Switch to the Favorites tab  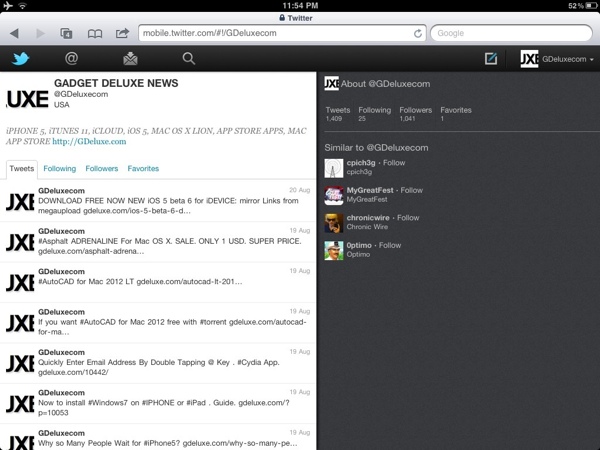pyautogui.click(x=143, y=169)
